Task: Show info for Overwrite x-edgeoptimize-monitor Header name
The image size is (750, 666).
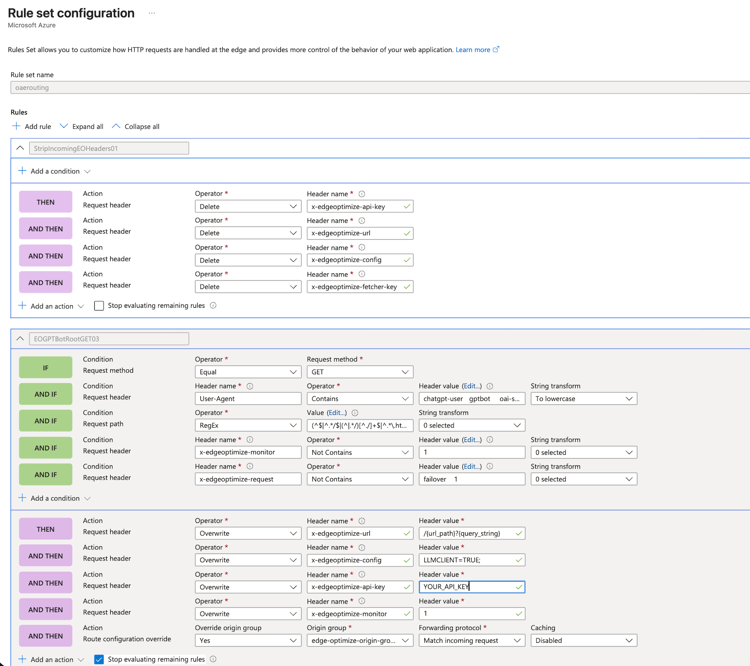Action: 362,601
